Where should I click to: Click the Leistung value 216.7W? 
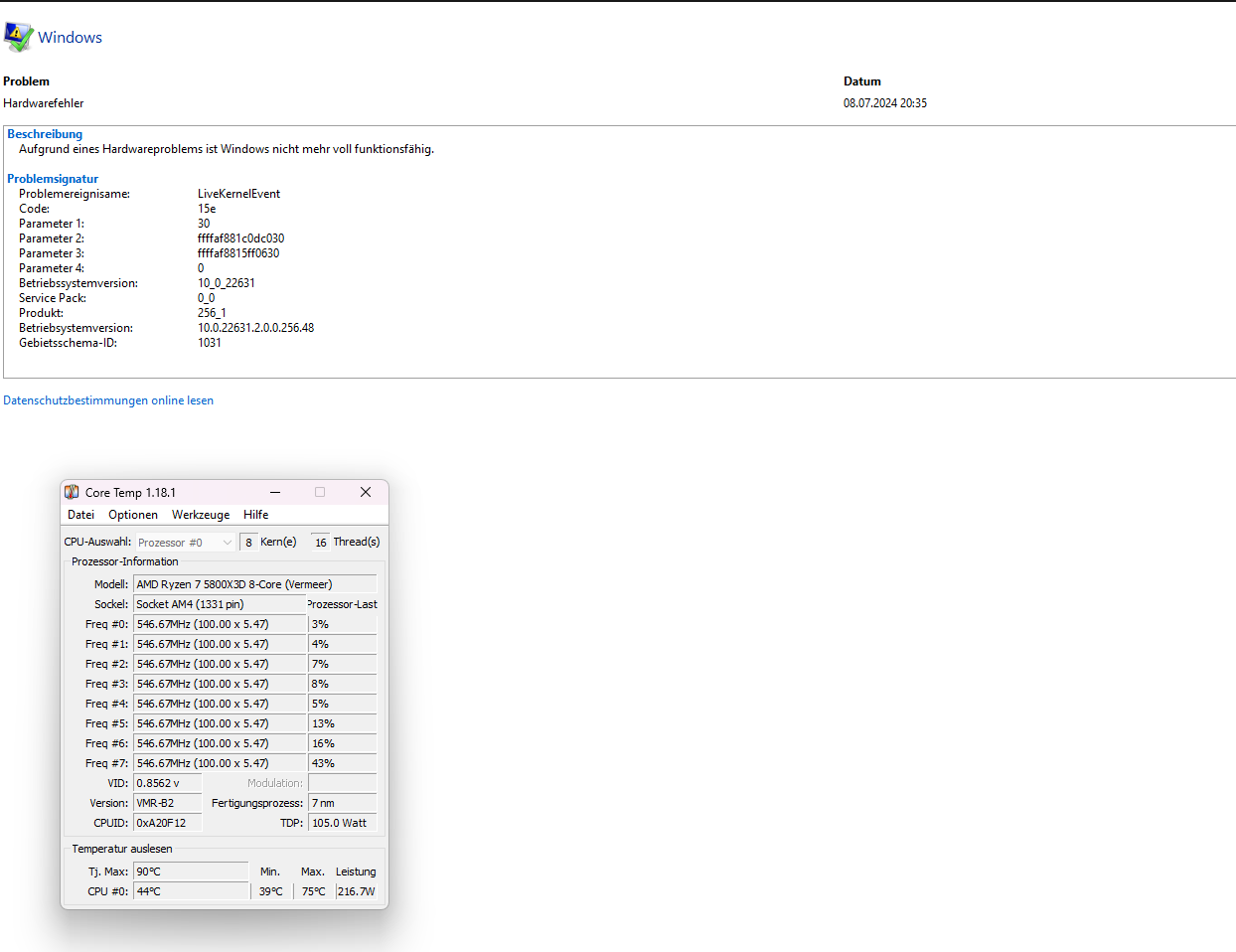pyautogui.click(x=357, y=891)
